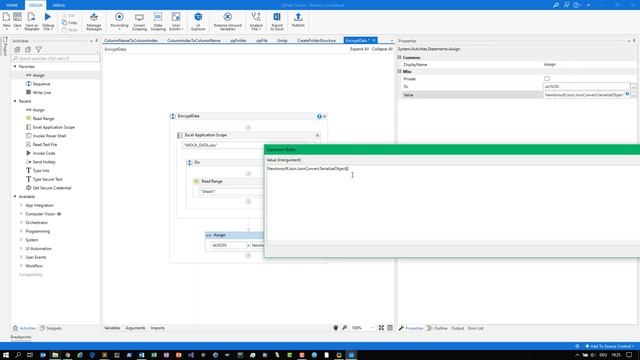
Task: Click the To property value field
Action: tap(586, 87)
